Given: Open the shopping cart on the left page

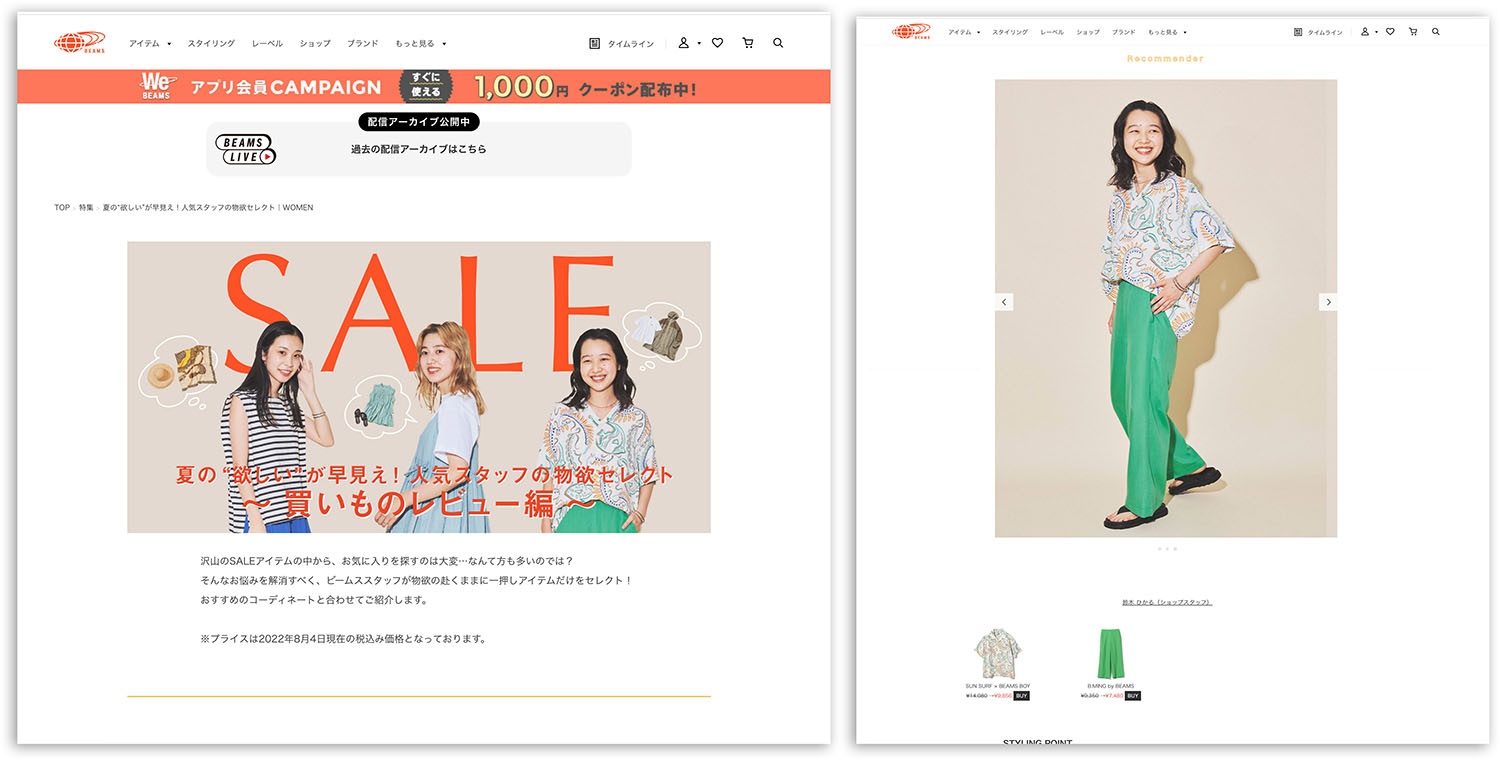Looking at the screenshot, I should 748,43.
